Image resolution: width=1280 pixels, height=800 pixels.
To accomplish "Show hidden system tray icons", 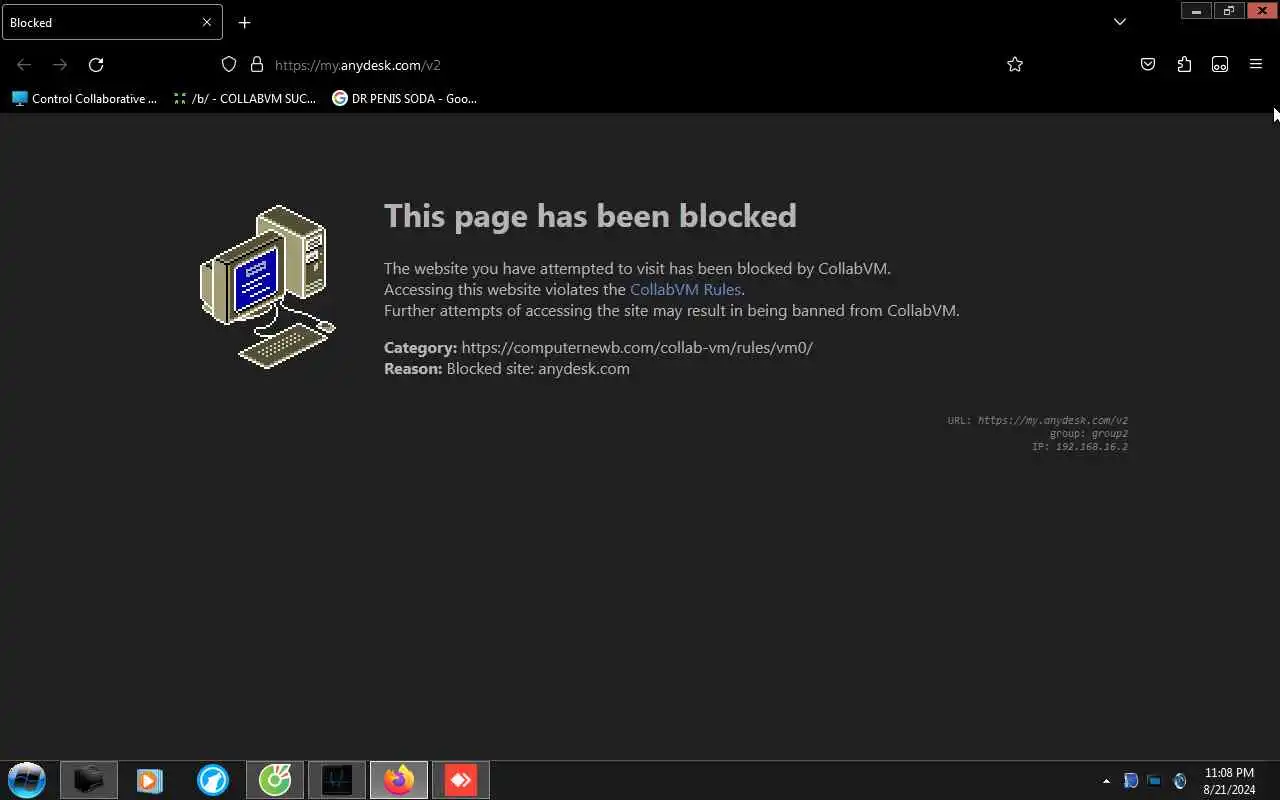I will (1106, 781).
